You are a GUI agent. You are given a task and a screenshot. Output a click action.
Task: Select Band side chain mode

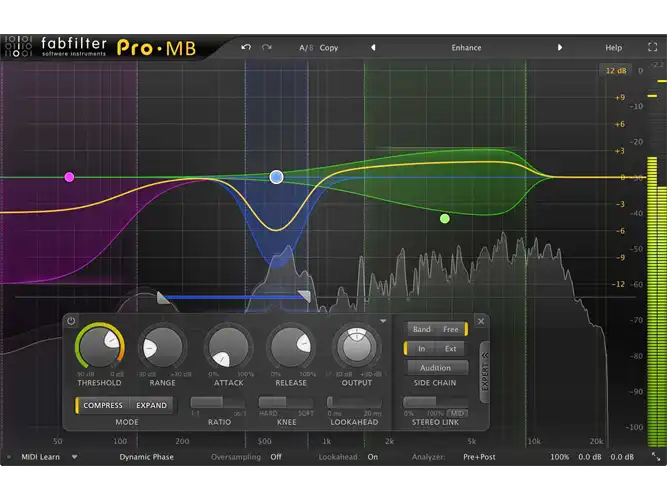point(422,329)
